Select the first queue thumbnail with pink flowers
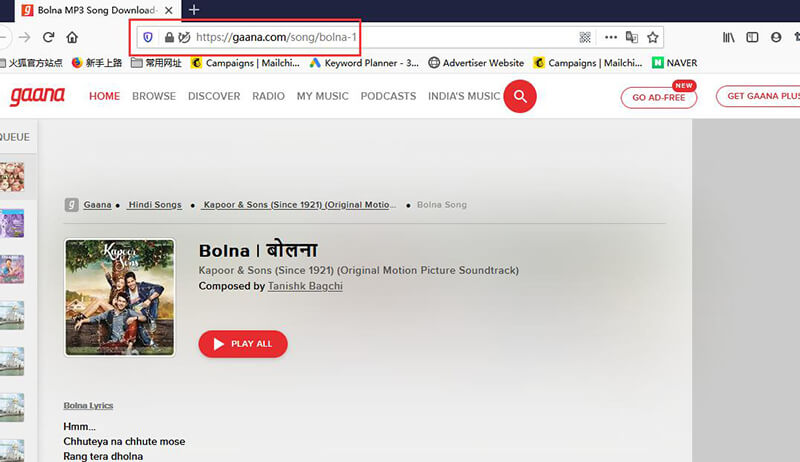 (x=12, y=177)
